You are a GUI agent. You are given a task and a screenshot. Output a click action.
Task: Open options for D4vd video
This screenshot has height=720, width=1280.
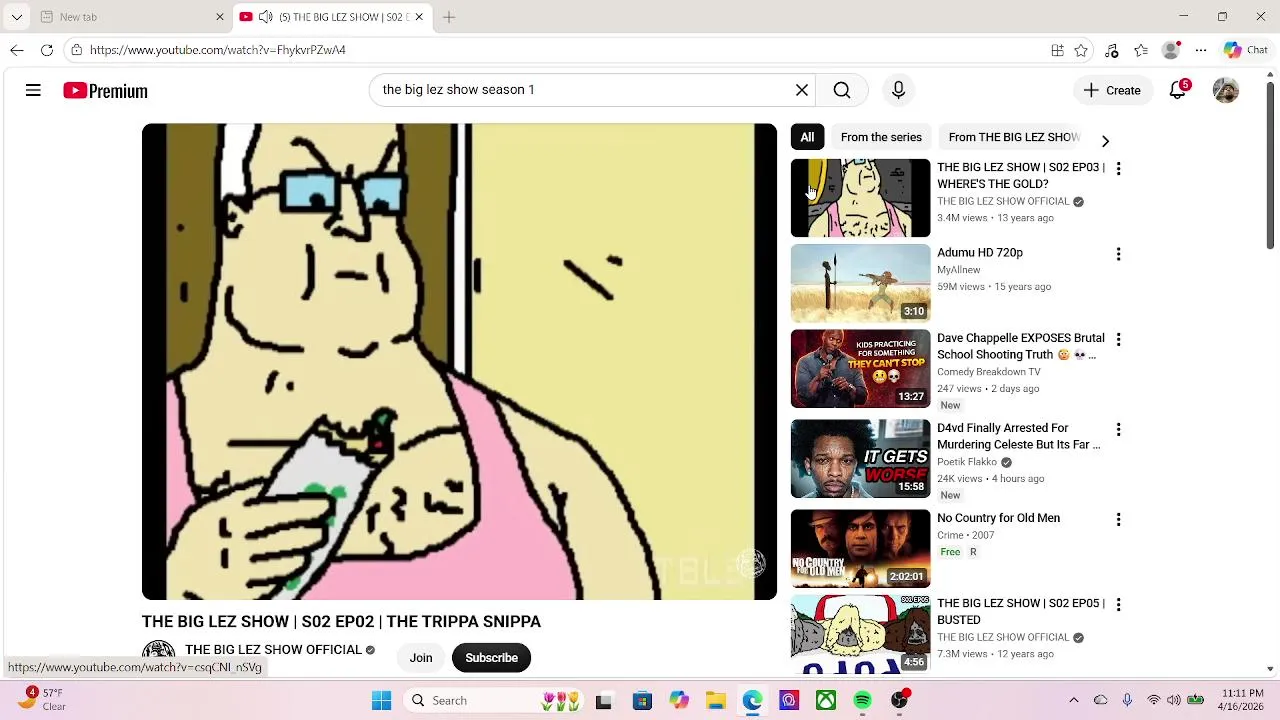click(1118, 430)
